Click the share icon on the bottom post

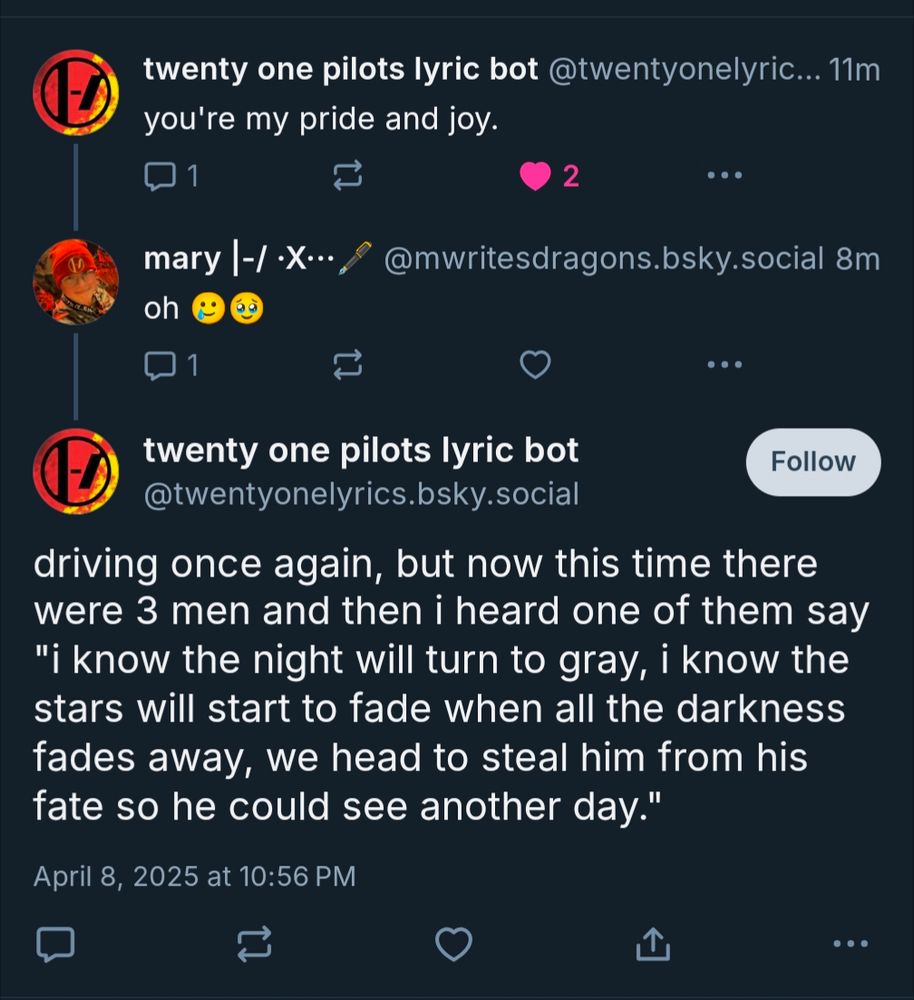click(x=655, y=943)
